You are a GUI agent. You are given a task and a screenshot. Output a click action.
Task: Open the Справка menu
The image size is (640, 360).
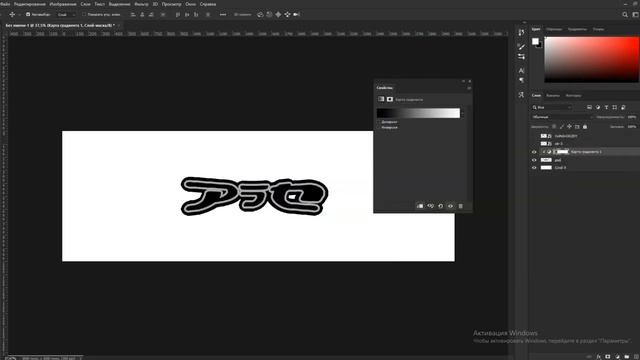[208, 4]
